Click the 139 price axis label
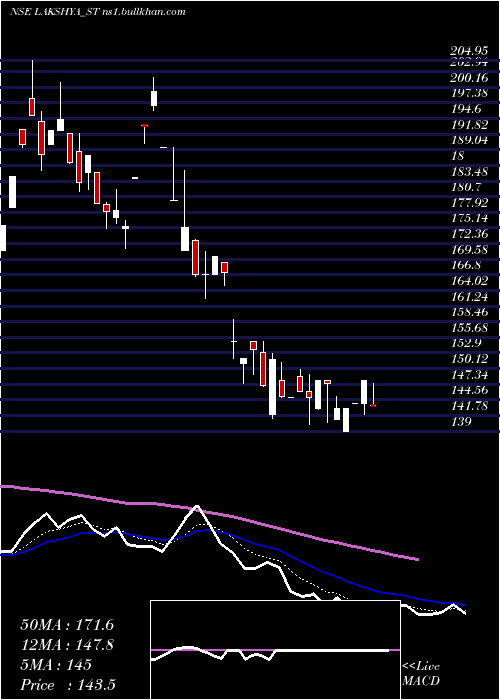Image resolution: width=500 pixels, height=700 pixels. coord(460,421)
